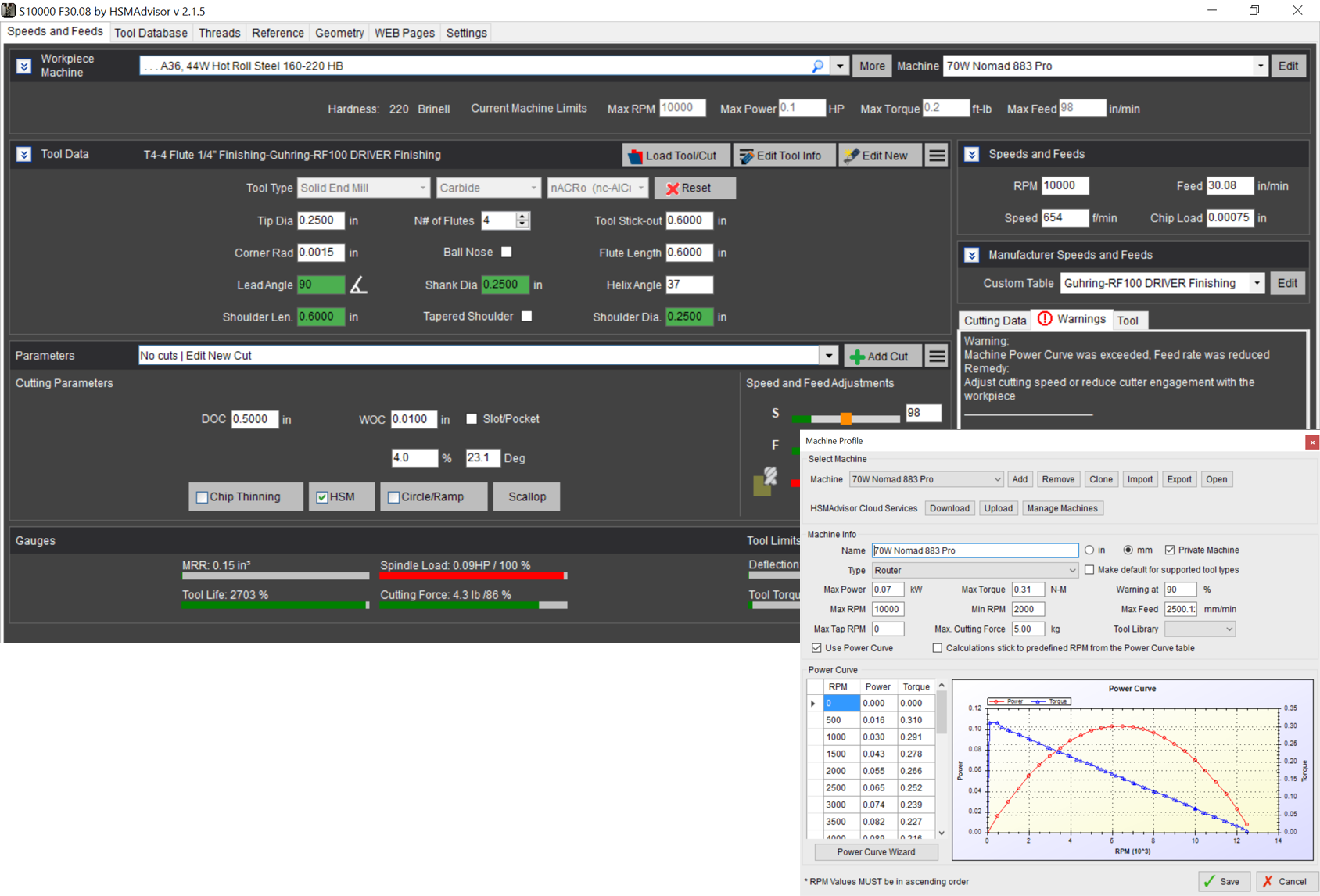Collapse the Speeds and Feeds panel
Image resolution: width=1320 pixels, height=896 pixels.
pos(972,155)
